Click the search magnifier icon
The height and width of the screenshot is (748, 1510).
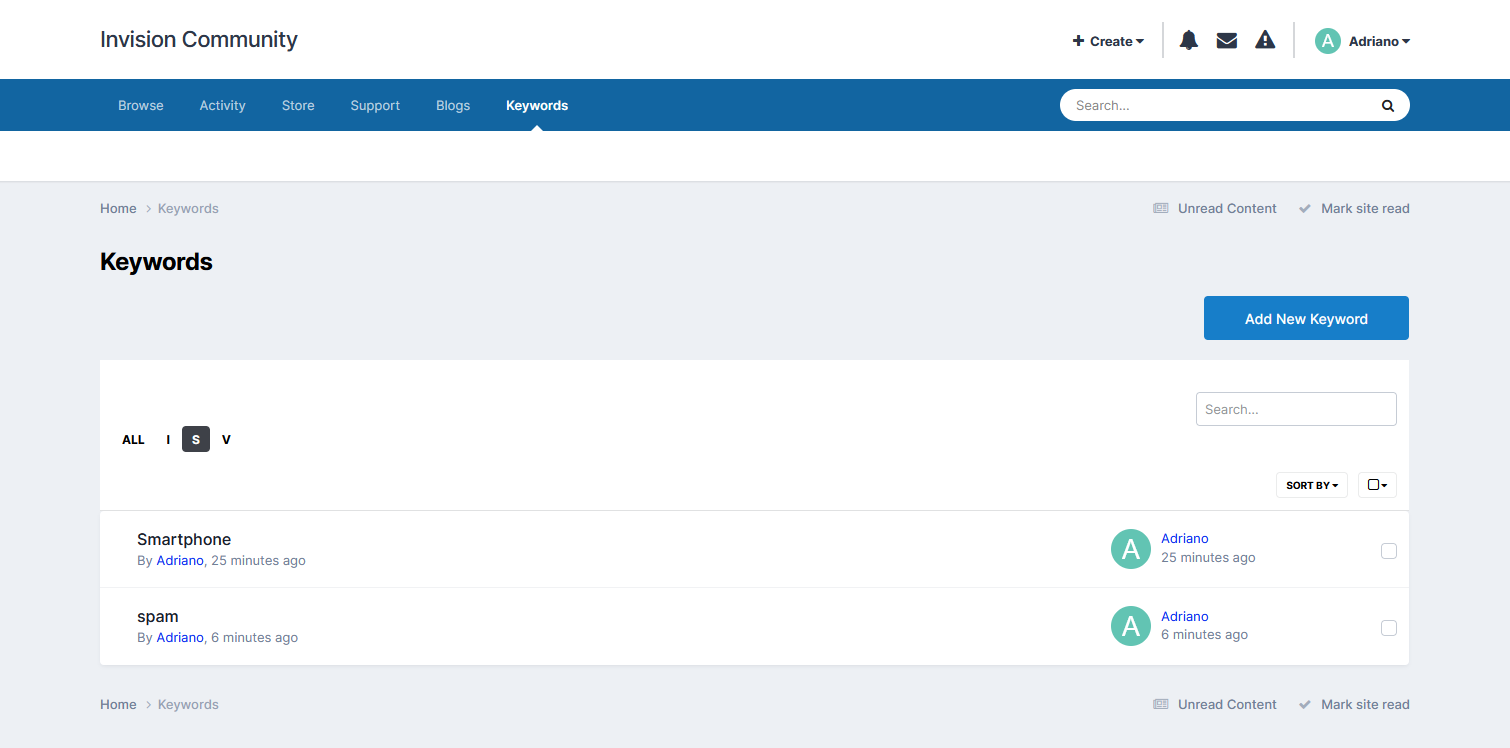(x=1387, y=105)
